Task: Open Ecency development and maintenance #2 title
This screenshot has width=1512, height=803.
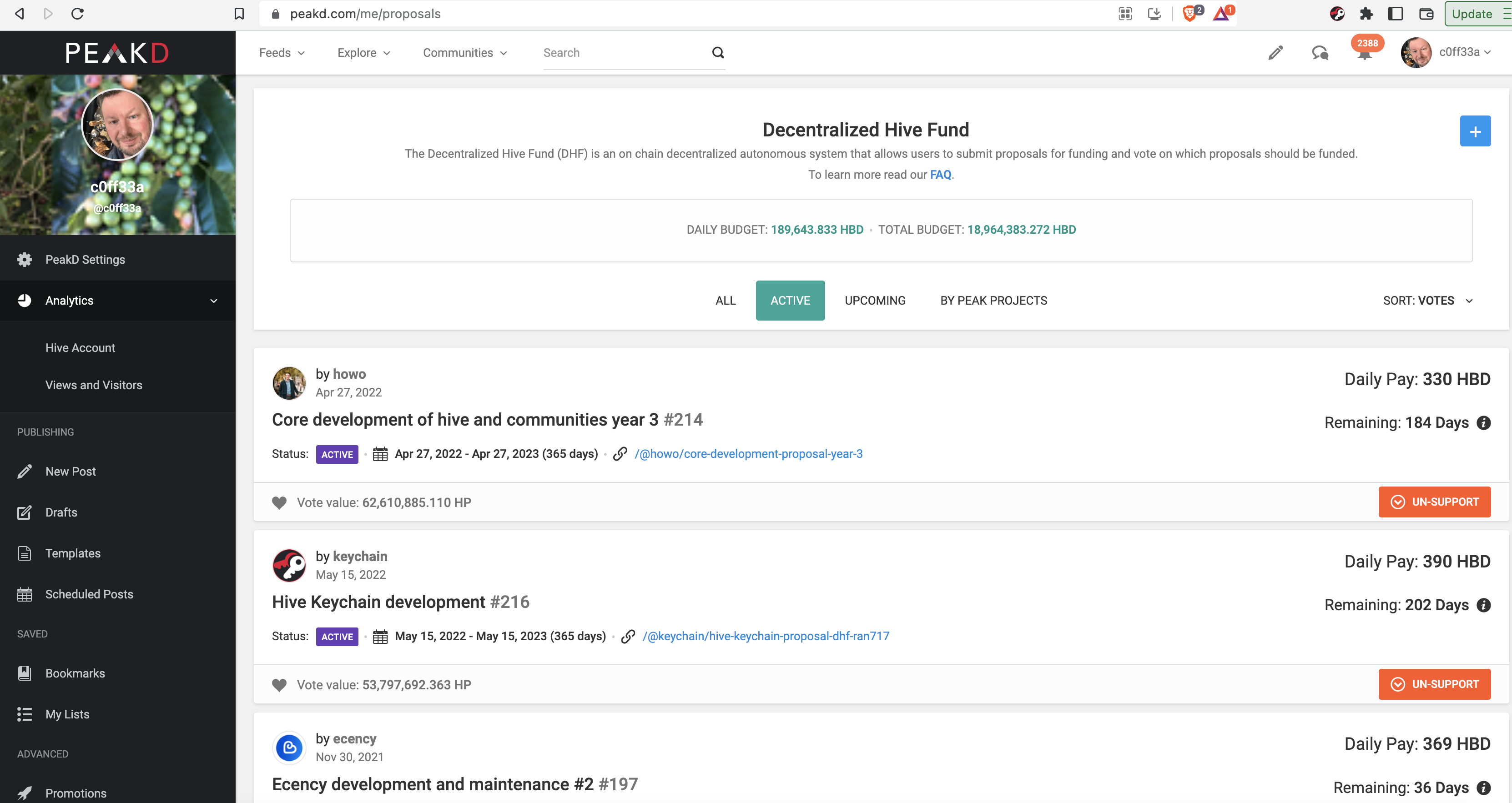Action: pos(454,785)
